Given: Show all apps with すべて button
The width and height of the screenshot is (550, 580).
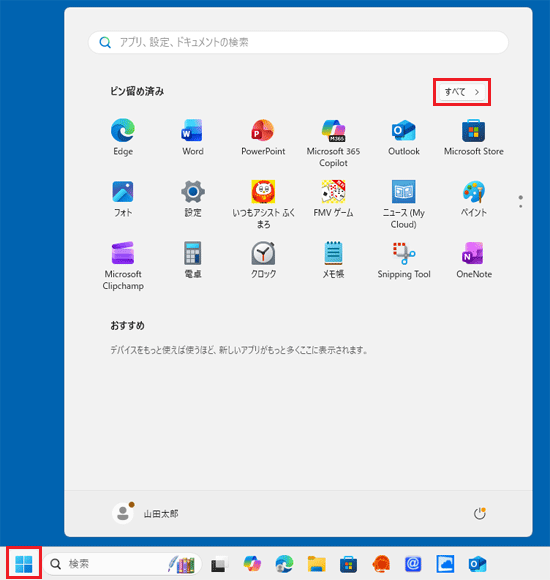Looking at the screenshot, I should (x=462, y=92).
